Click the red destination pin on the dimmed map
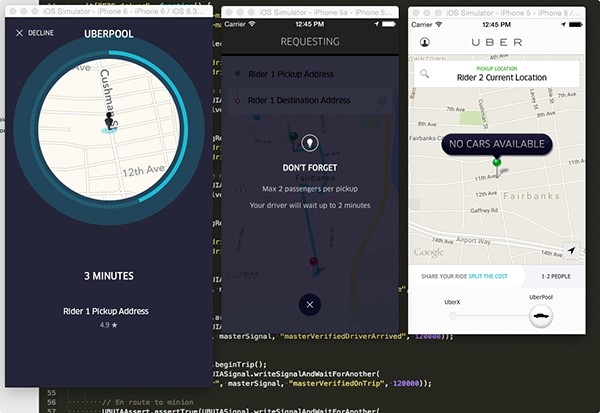The image size is (600, 413). pos(313,263)
